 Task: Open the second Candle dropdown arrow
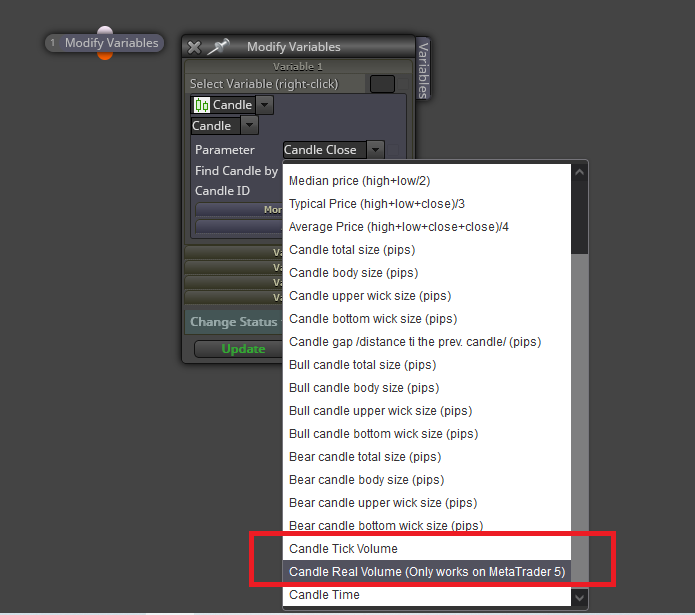tap(250, 125)
